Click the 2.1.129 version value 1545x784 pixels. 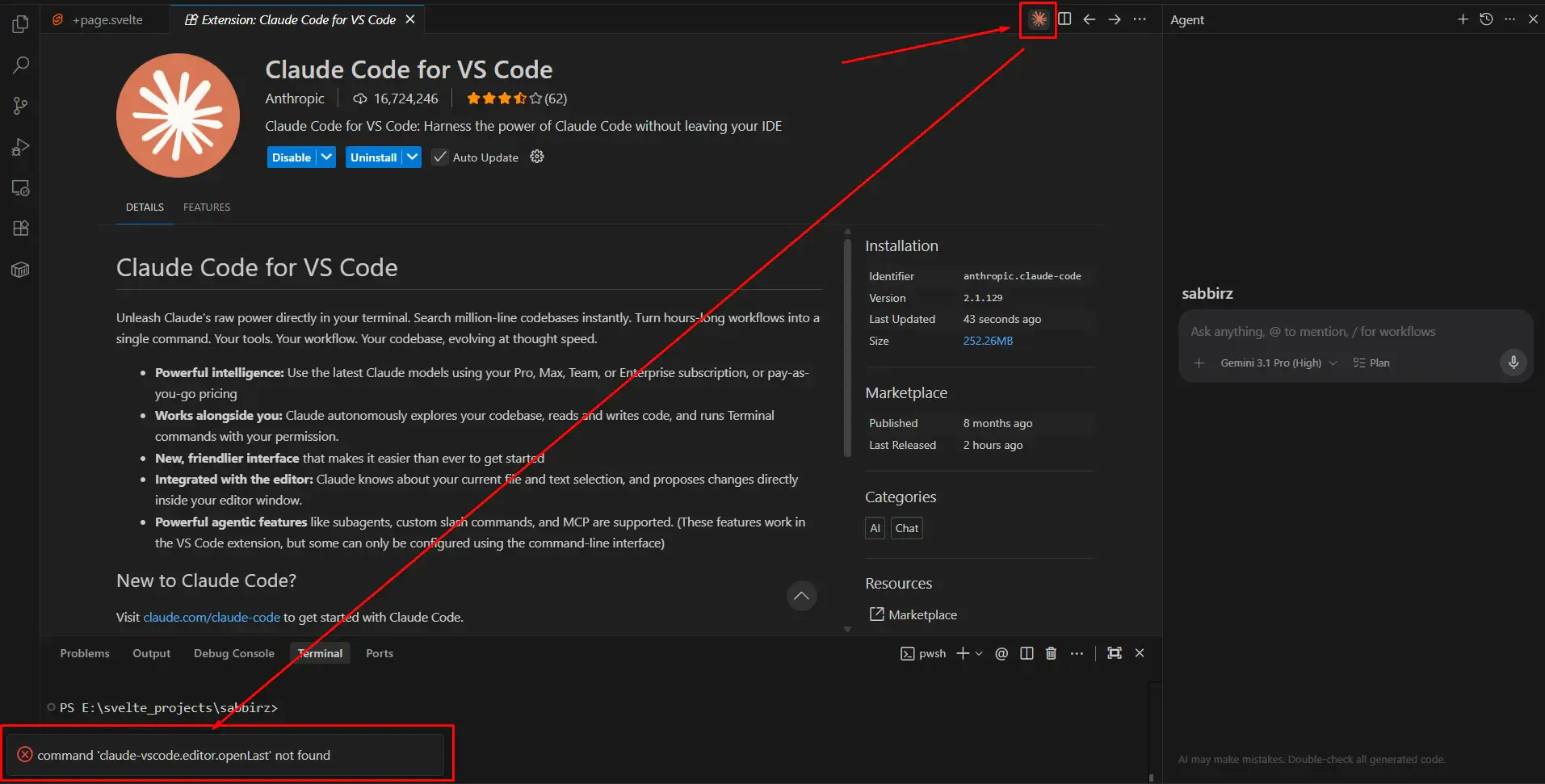tap(983, 298)
